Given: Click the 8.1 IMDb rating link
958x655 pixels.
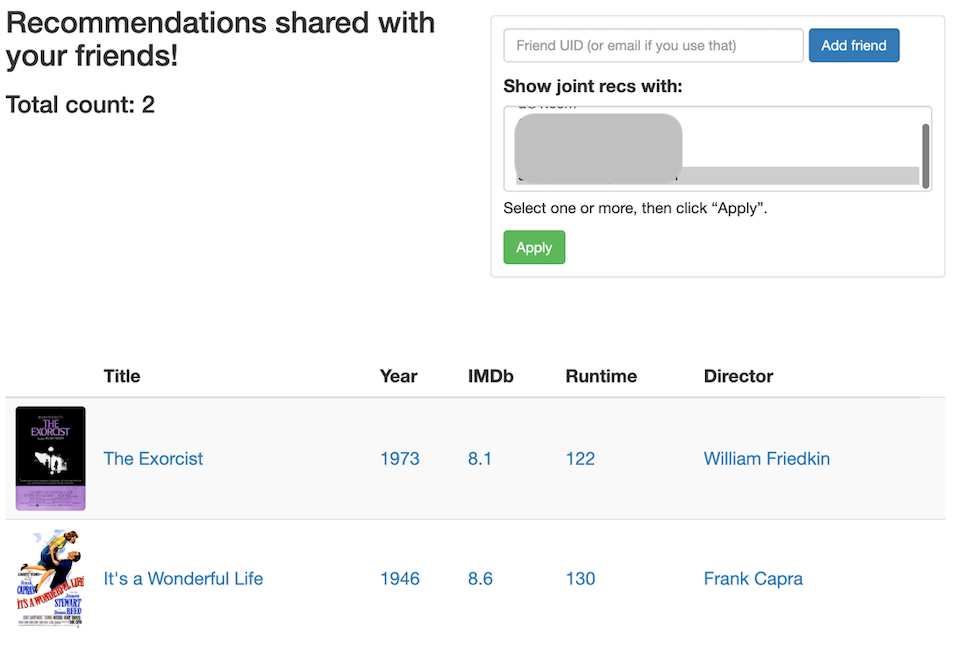Looking at the screenshot, I should click(x=480, y=459).
